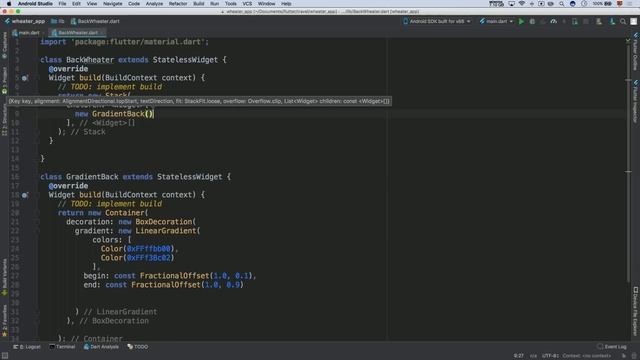
Task: Collapse the return Container fold at line 20
Action: point(37,213)
